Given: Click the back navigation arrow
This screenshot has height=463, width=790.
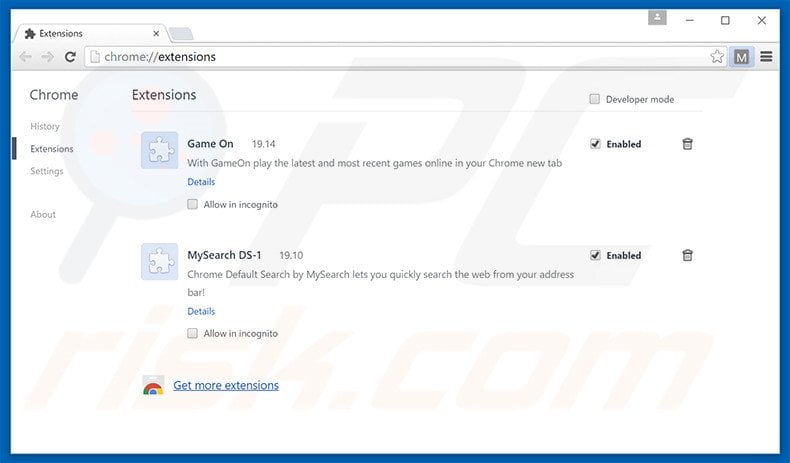Looking at the screenshot, I should [25, 57].
